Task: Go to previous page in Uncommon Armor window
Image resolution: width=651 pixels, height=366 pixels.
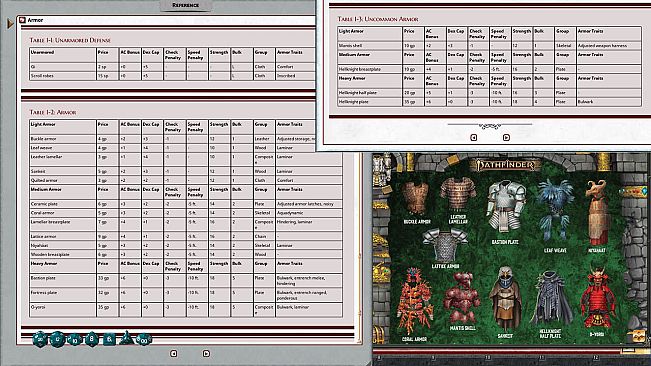Action: point(474,137)
